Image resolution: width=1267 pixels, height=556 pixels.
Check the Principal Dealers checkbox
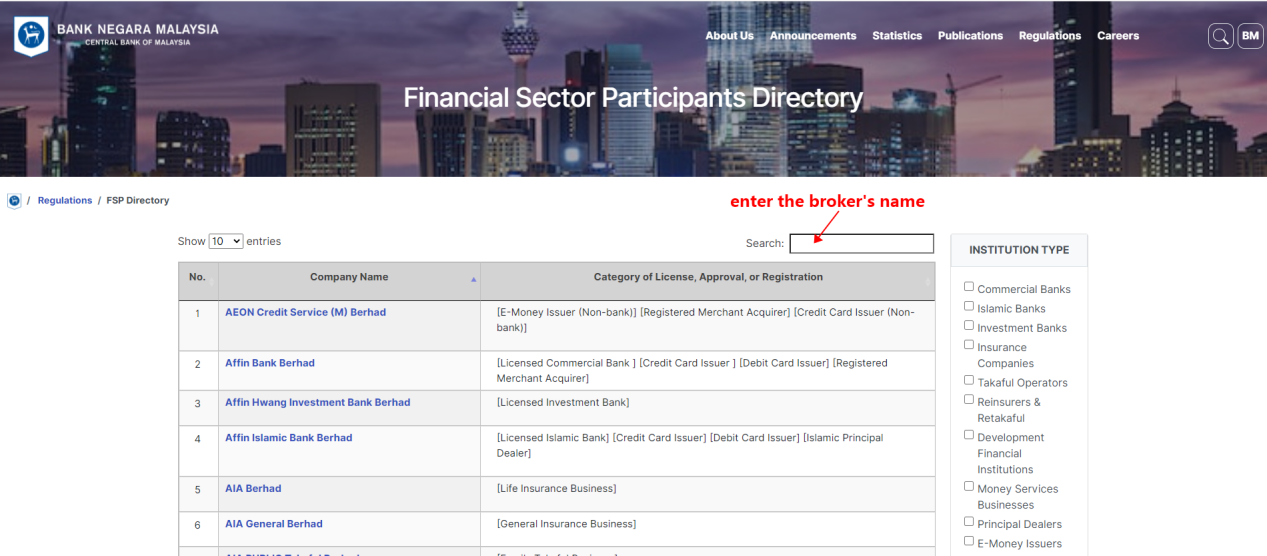tap(968, 521)
